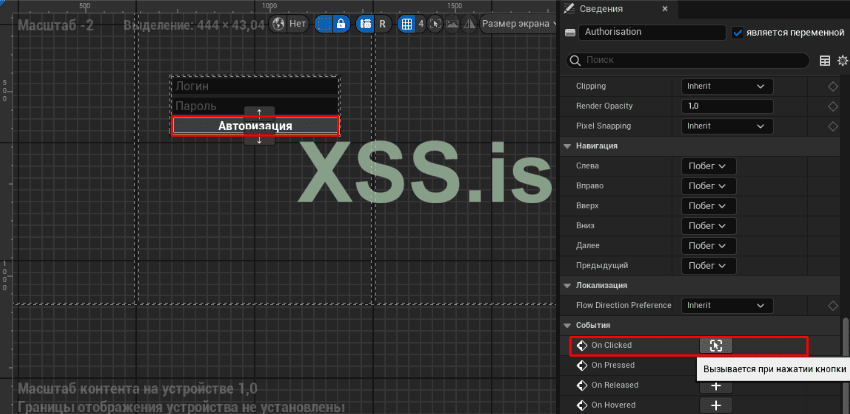Click the On Pressed event icon
850x414 pixels.
(x=582, y=365)
